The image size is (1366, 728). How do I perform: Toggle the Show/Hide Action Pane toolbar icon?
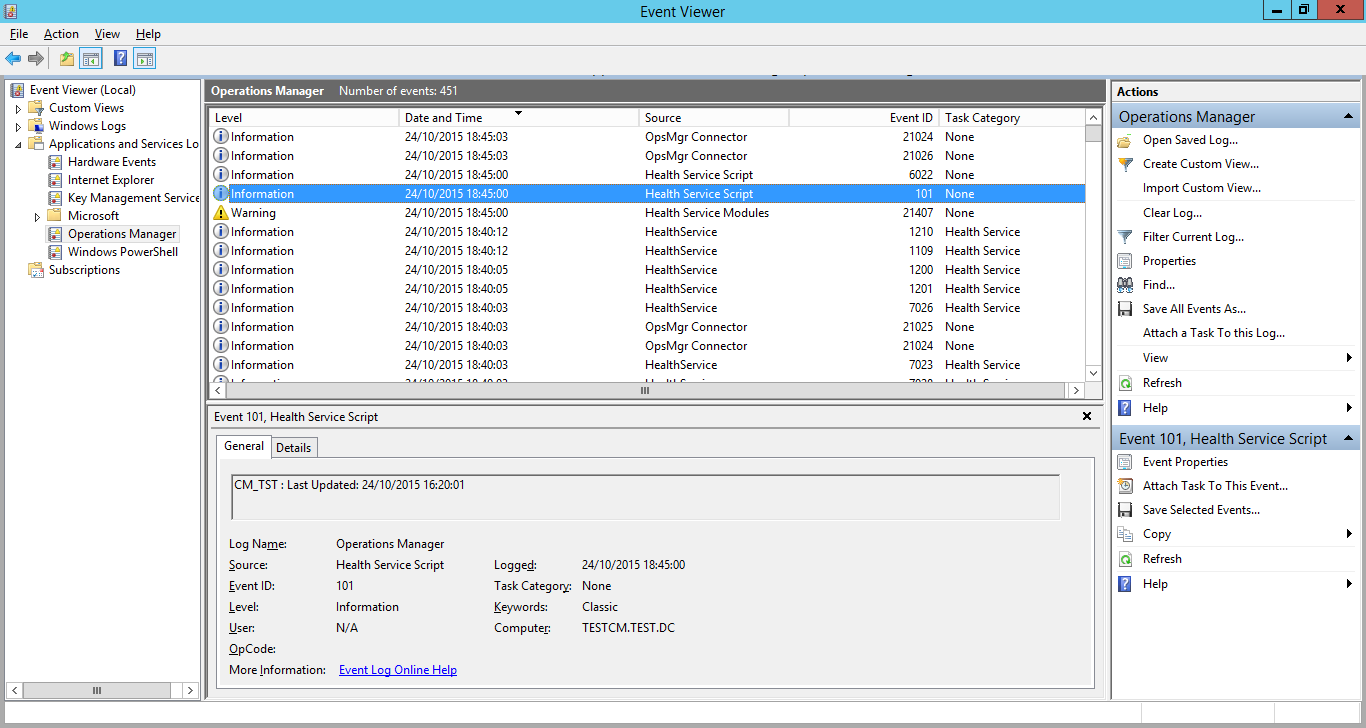click(x=145, y=59)
